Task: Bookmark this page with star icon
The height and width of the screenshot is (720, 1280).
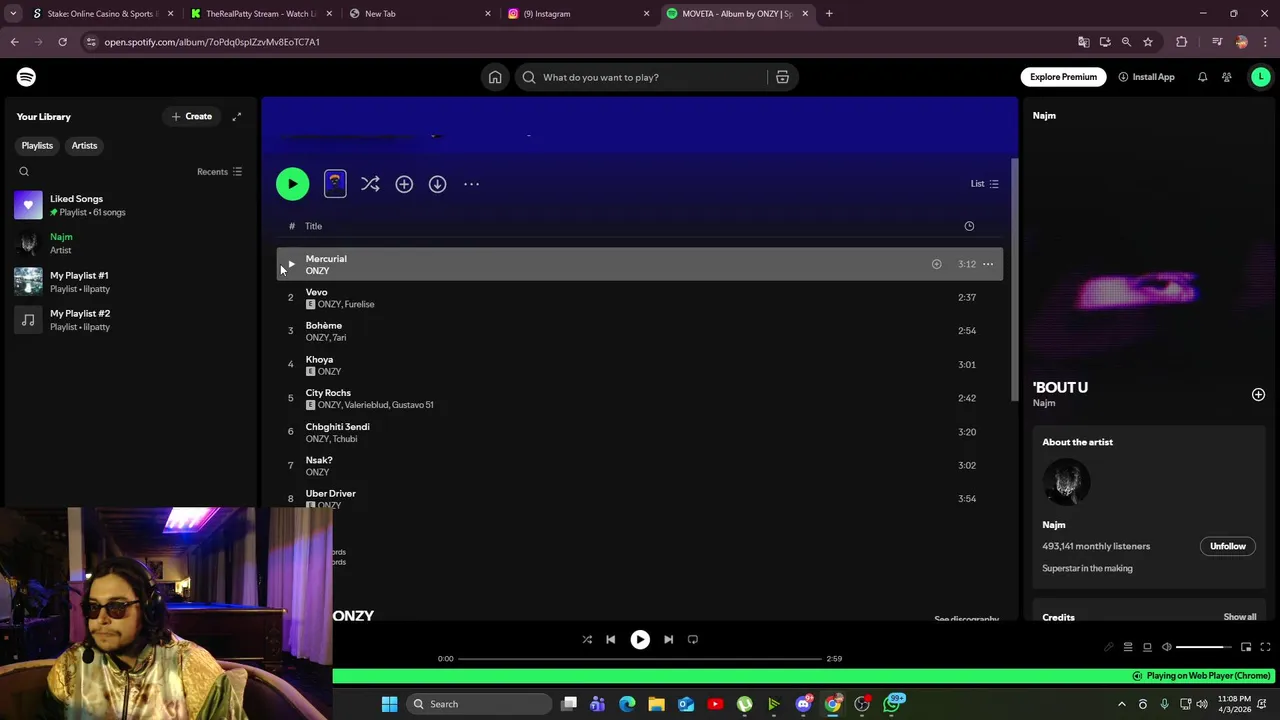Action: pos(1148,42)
